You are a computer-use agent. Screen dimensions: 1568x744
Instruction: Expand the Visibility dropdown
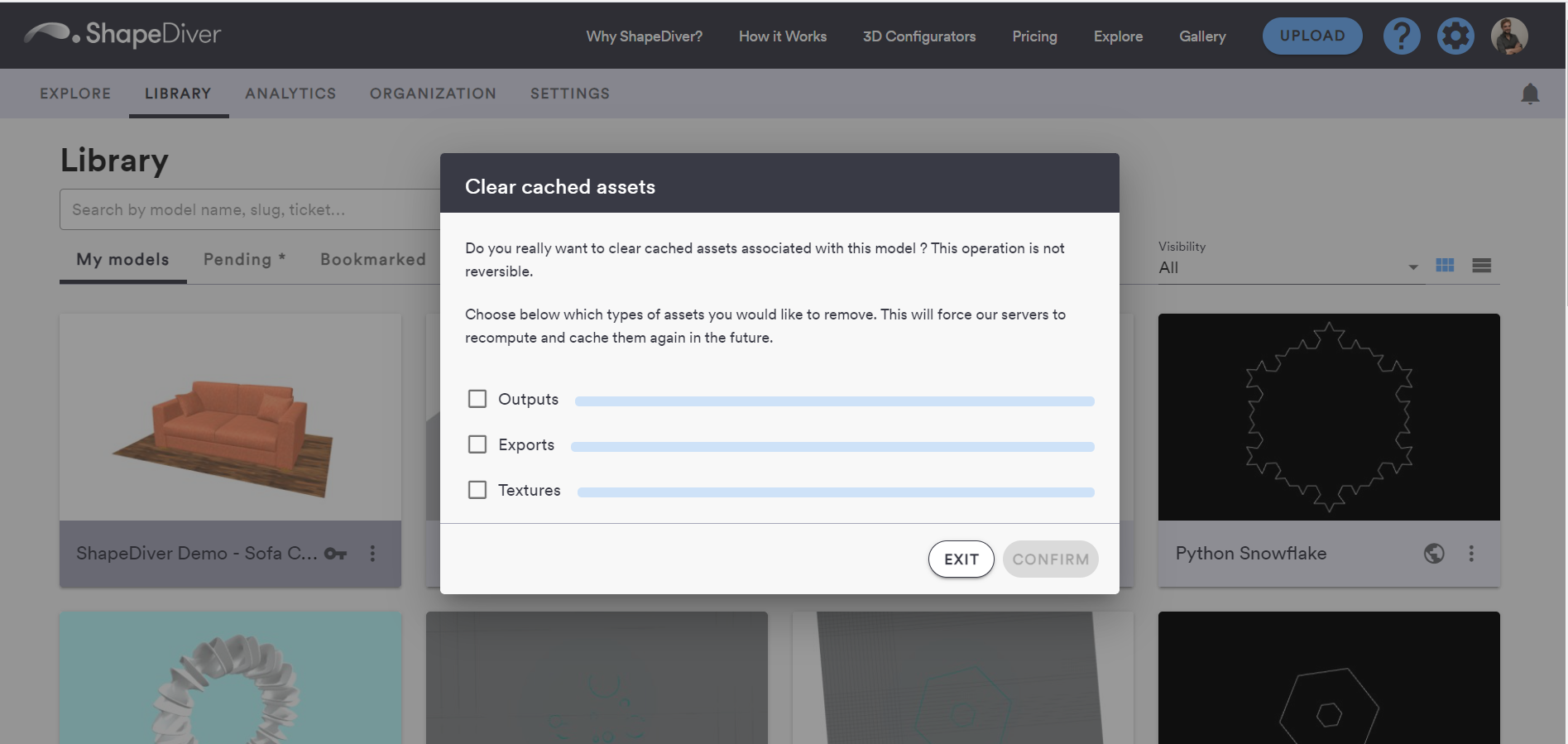pos(1287,266)
